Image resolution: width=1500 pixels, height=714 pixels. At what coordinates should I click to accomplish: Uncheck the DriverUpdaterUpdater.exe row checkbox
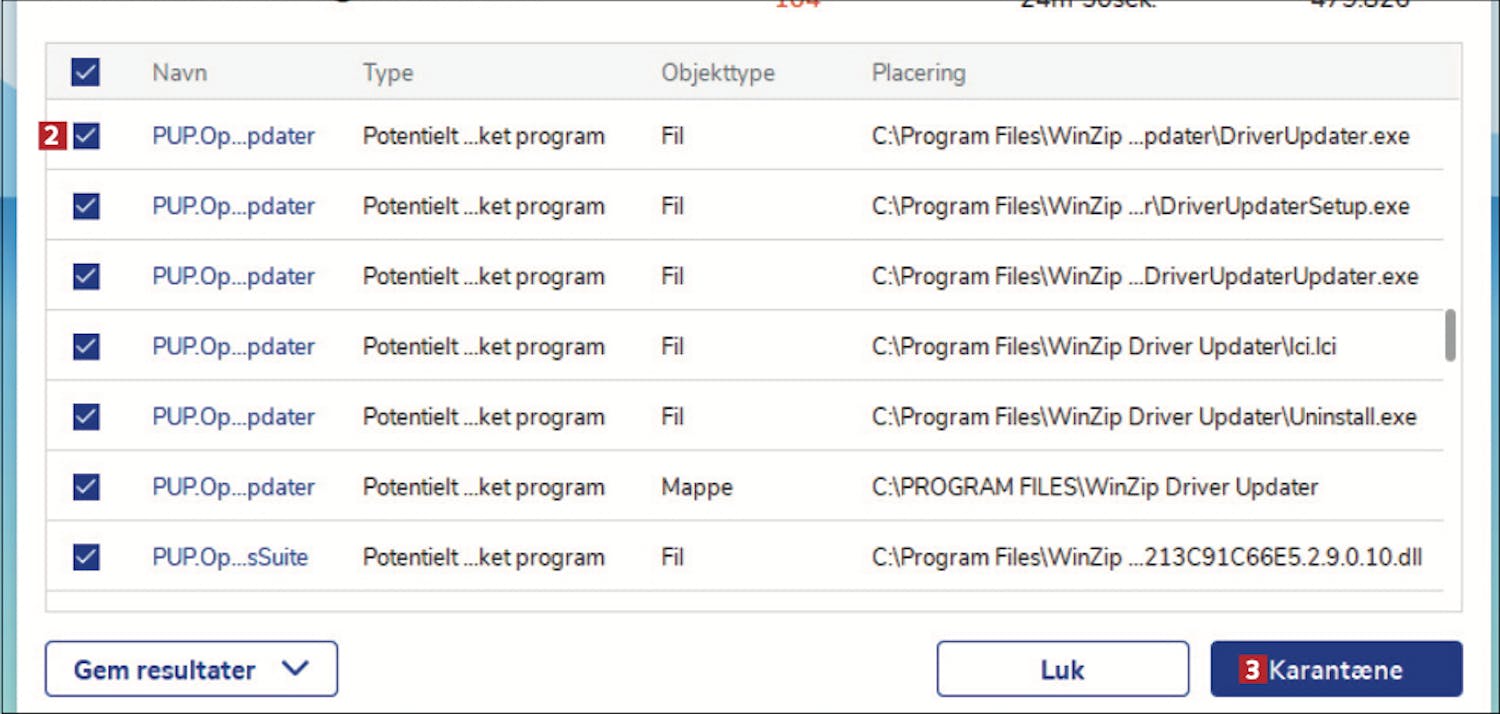(86, 276)
